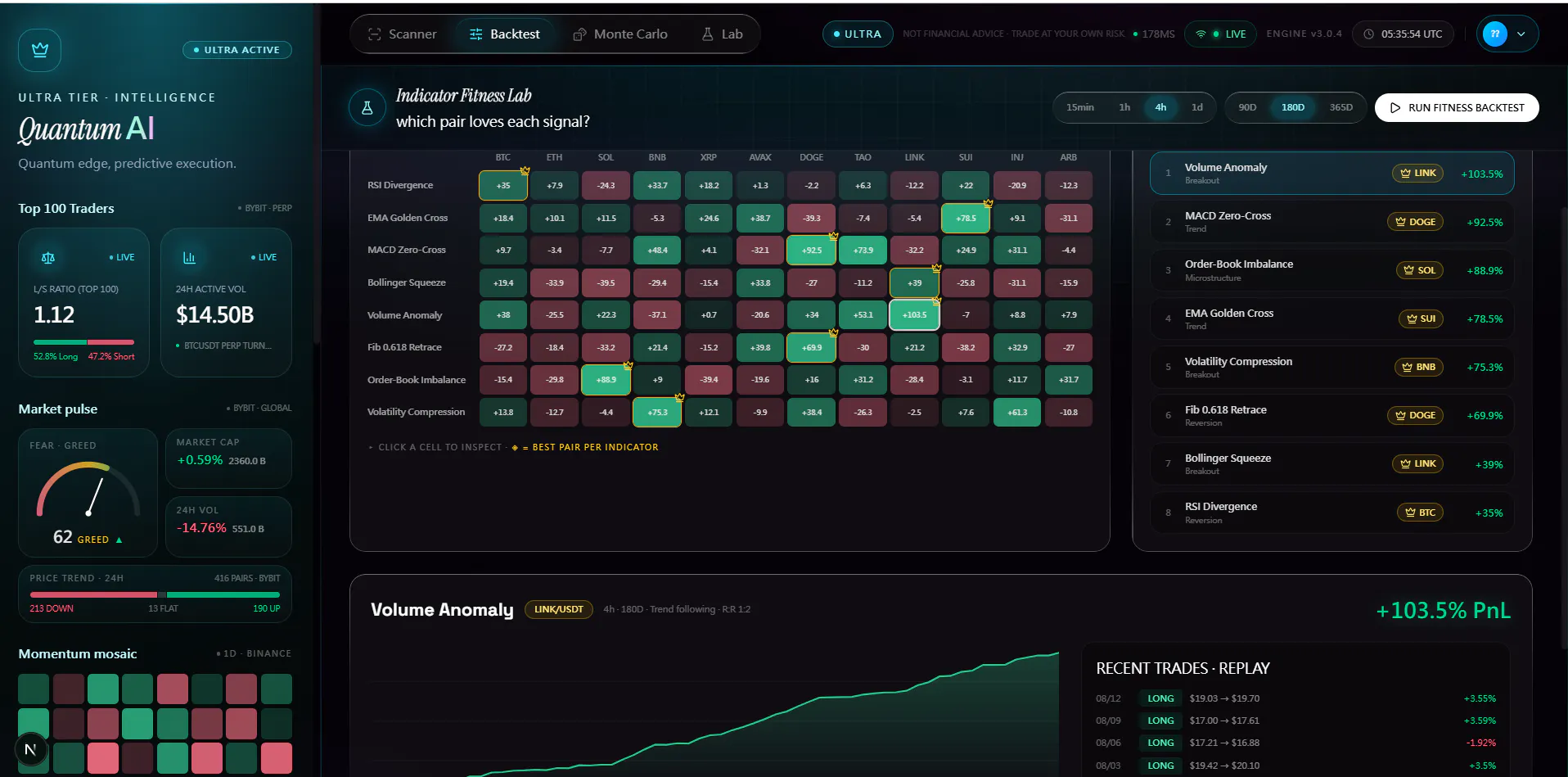Viewport: 1568px width, 777px height.
Task: Open the profile dropdown chevron
Action: pyautogui.click(x=1521, y=34)
